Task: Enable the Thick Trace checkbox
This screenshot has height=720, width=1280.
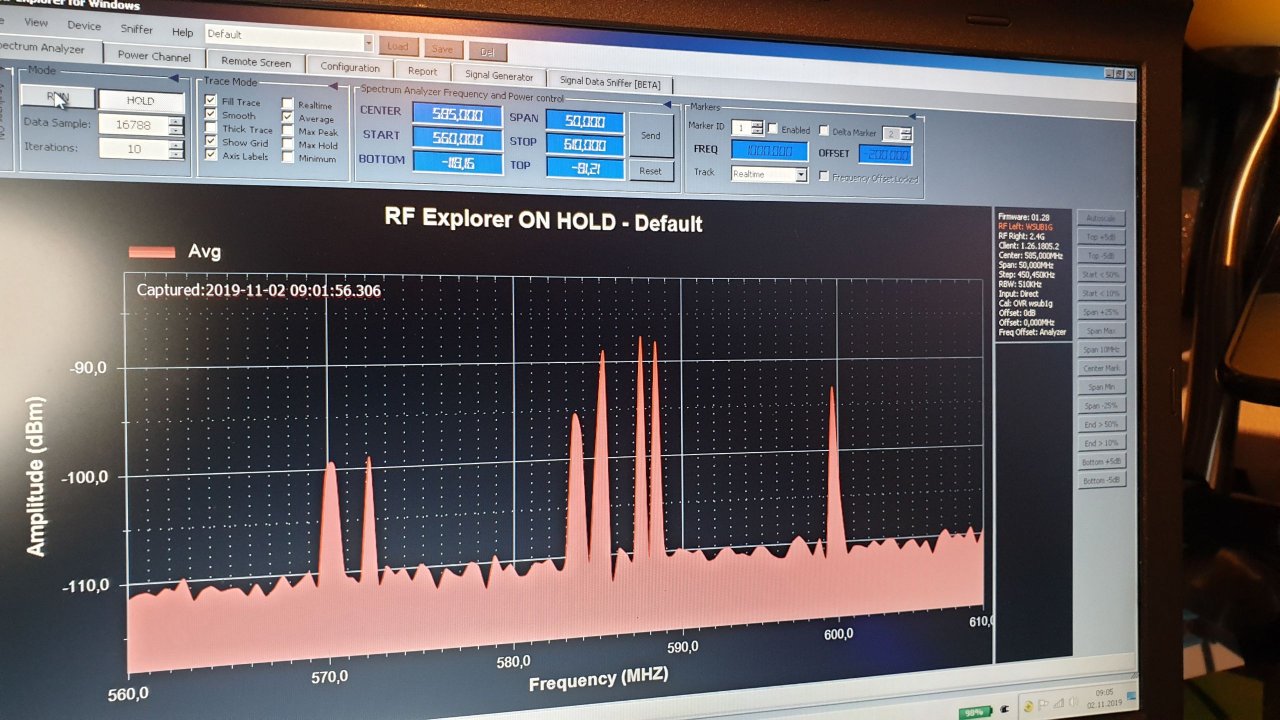Action: (x=210, y=129)
